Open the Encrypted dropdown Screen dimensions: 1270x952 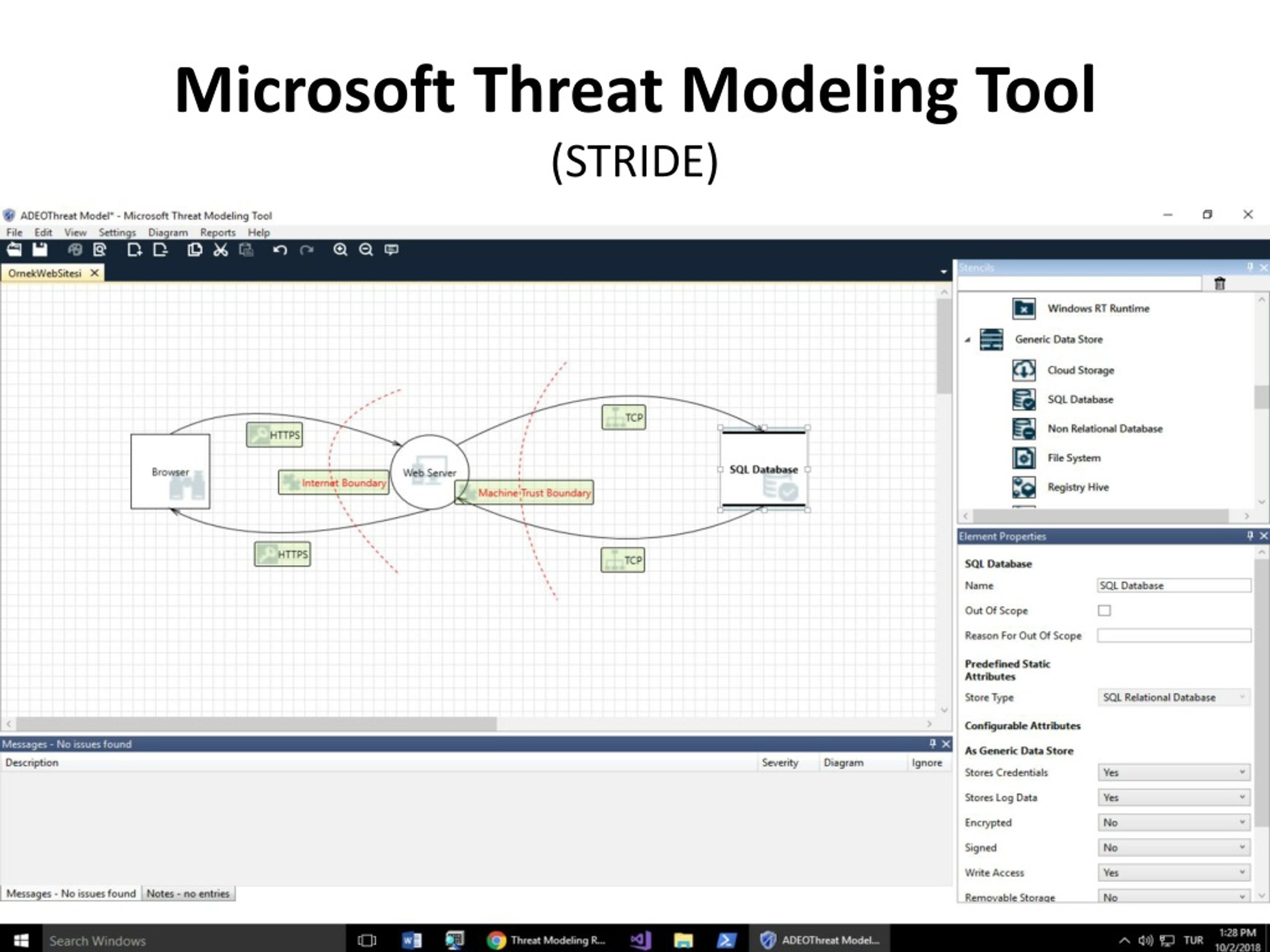click(1174, 822)
